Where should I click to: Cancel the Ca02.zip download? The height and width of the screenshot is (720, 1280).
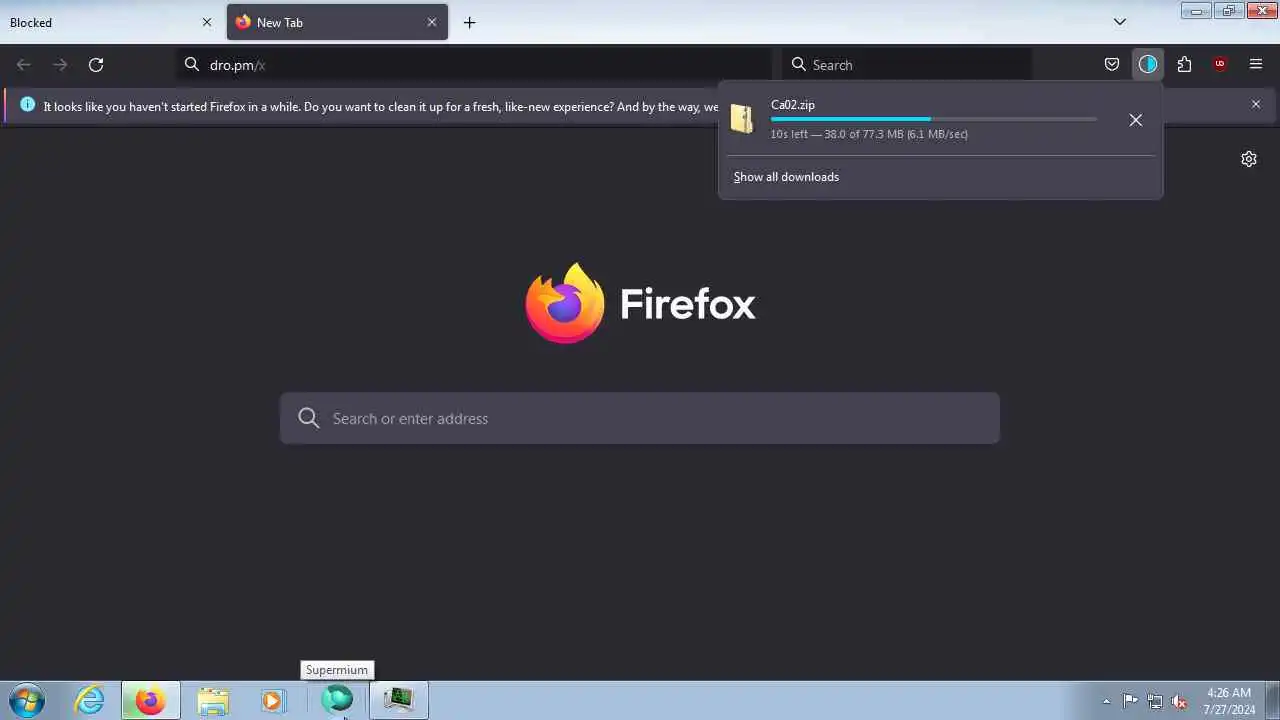tap(1136, 120)
